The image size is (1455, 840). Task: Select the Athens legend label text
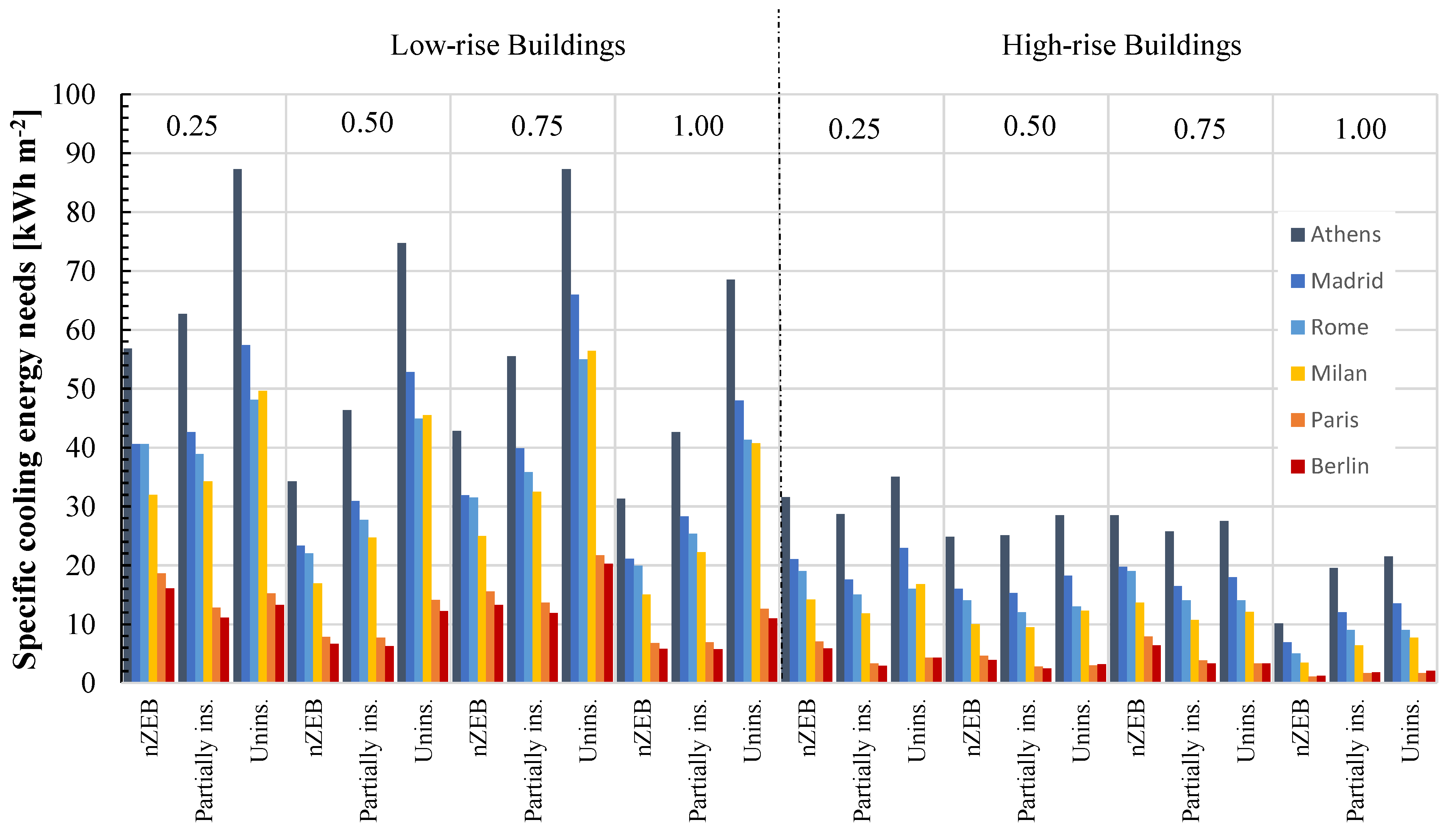coord(1345,235)
